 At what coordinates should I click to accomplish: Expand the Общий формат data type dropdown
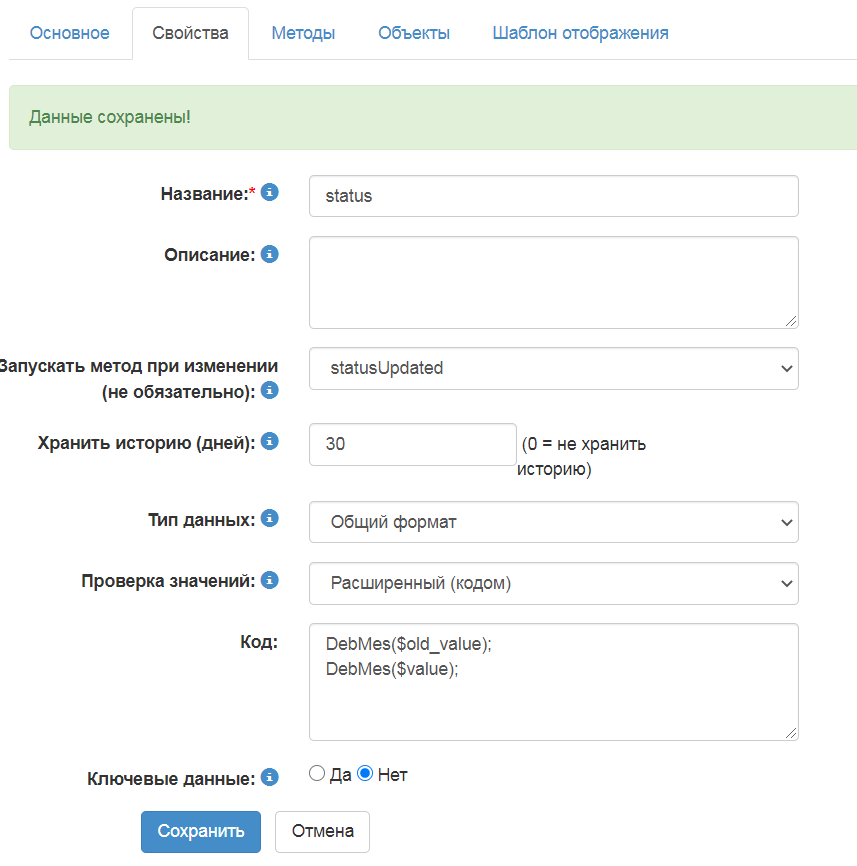tap(553, 522)
